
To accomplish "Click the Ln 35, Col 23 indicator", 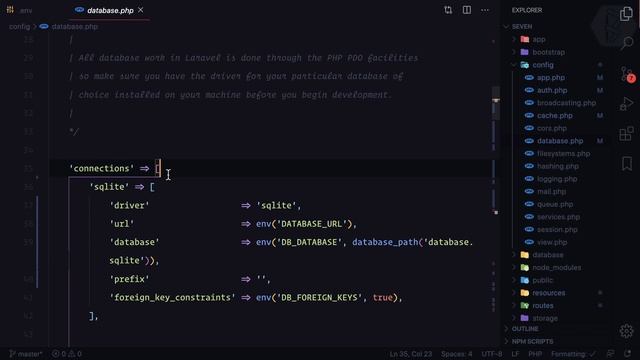I will point(411,354).
